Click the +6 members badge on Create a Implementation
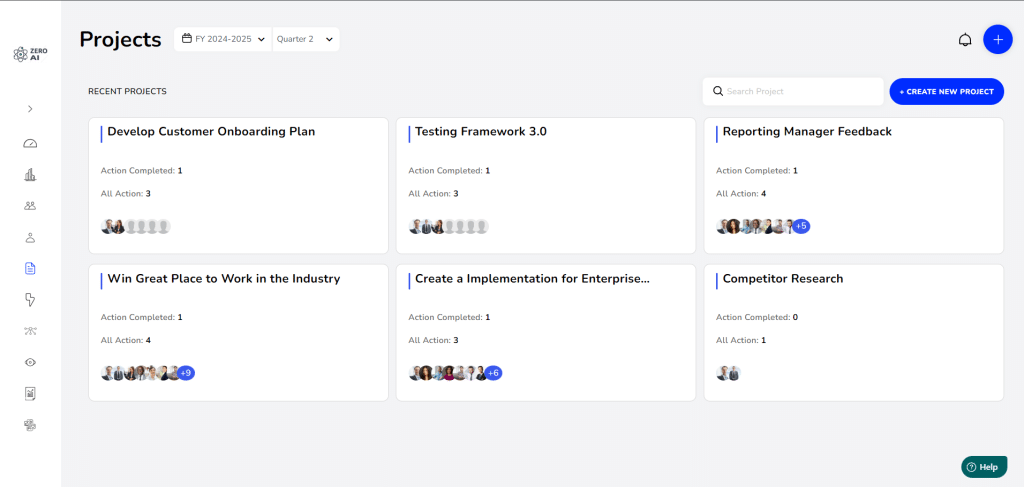The width and height of the screenshot is (1024, 487). click(x=494, y=373)
